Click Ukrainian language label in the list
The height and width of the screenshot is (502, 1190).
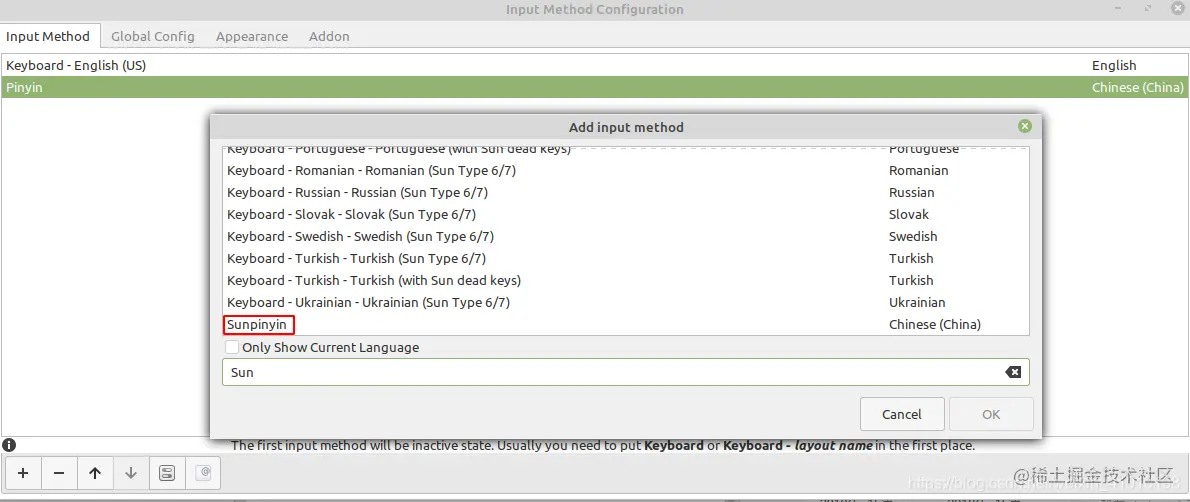click(x=917, y=302)
